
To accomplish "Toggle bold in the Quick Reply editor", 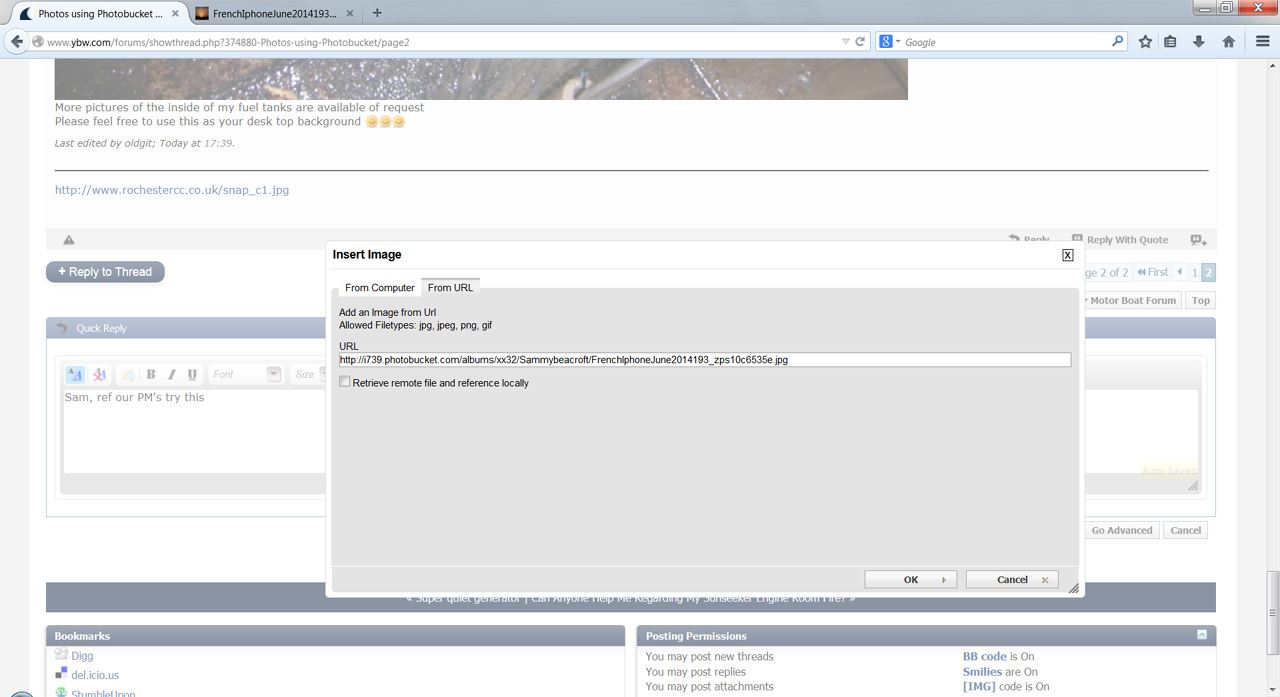I will click(151, 374).
